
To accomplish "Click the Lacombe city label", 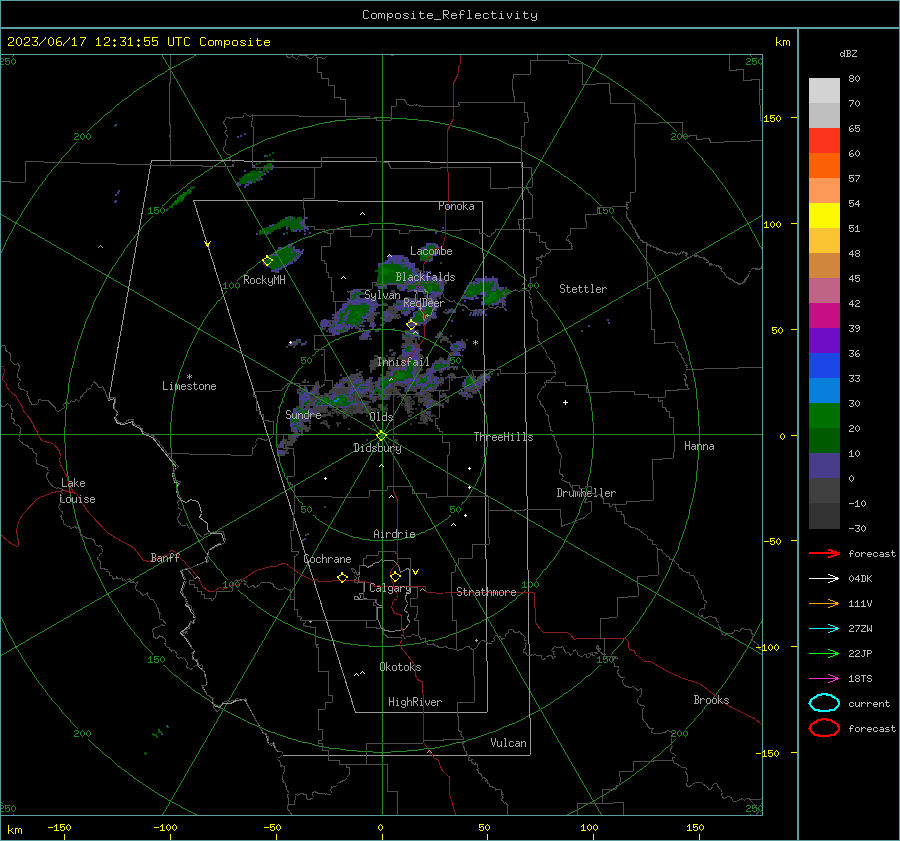I will (x=431, y=251).
